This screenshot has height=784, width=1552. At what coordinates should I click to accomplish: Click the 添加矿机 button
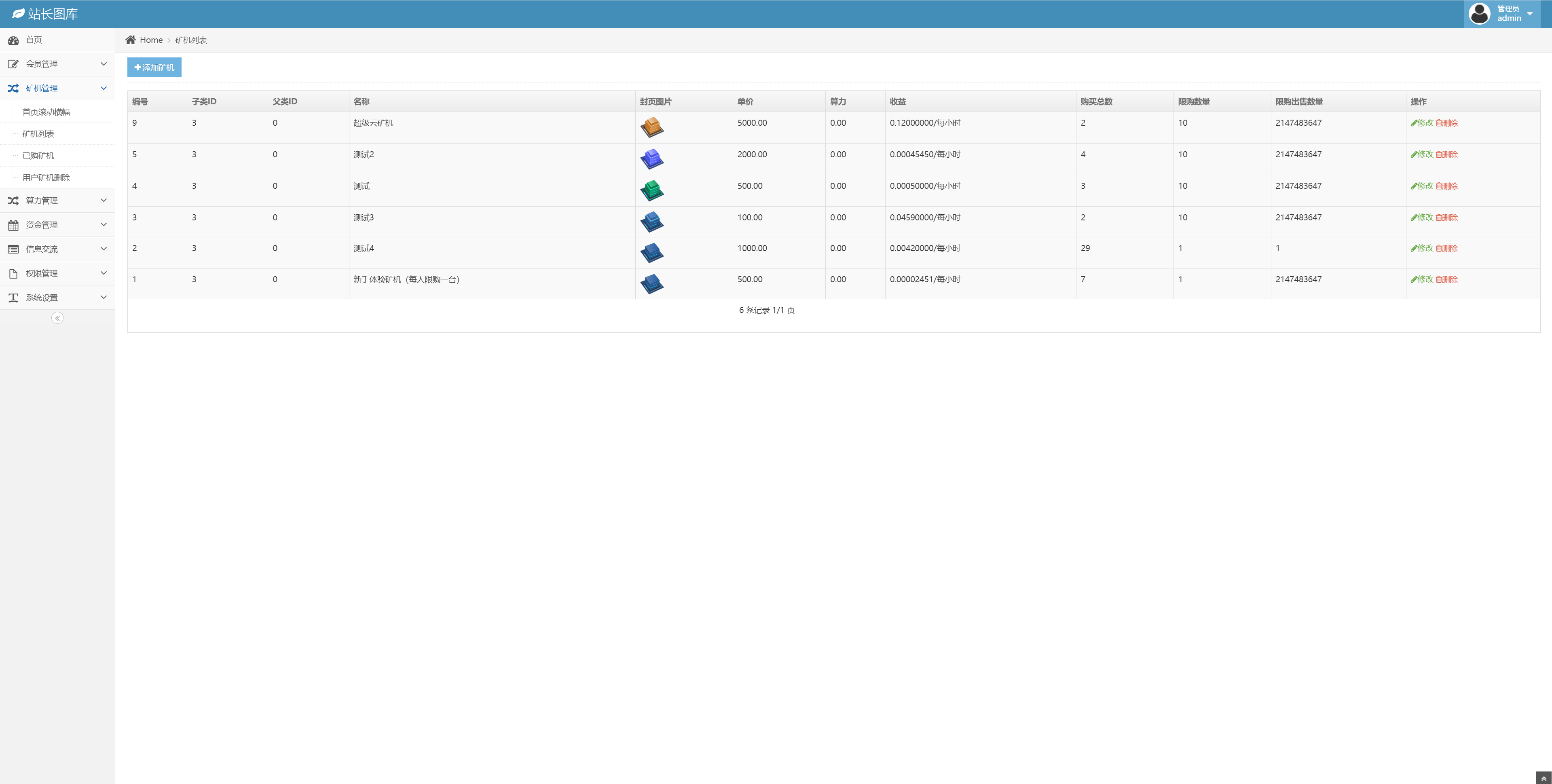click(x=154, y=68)
